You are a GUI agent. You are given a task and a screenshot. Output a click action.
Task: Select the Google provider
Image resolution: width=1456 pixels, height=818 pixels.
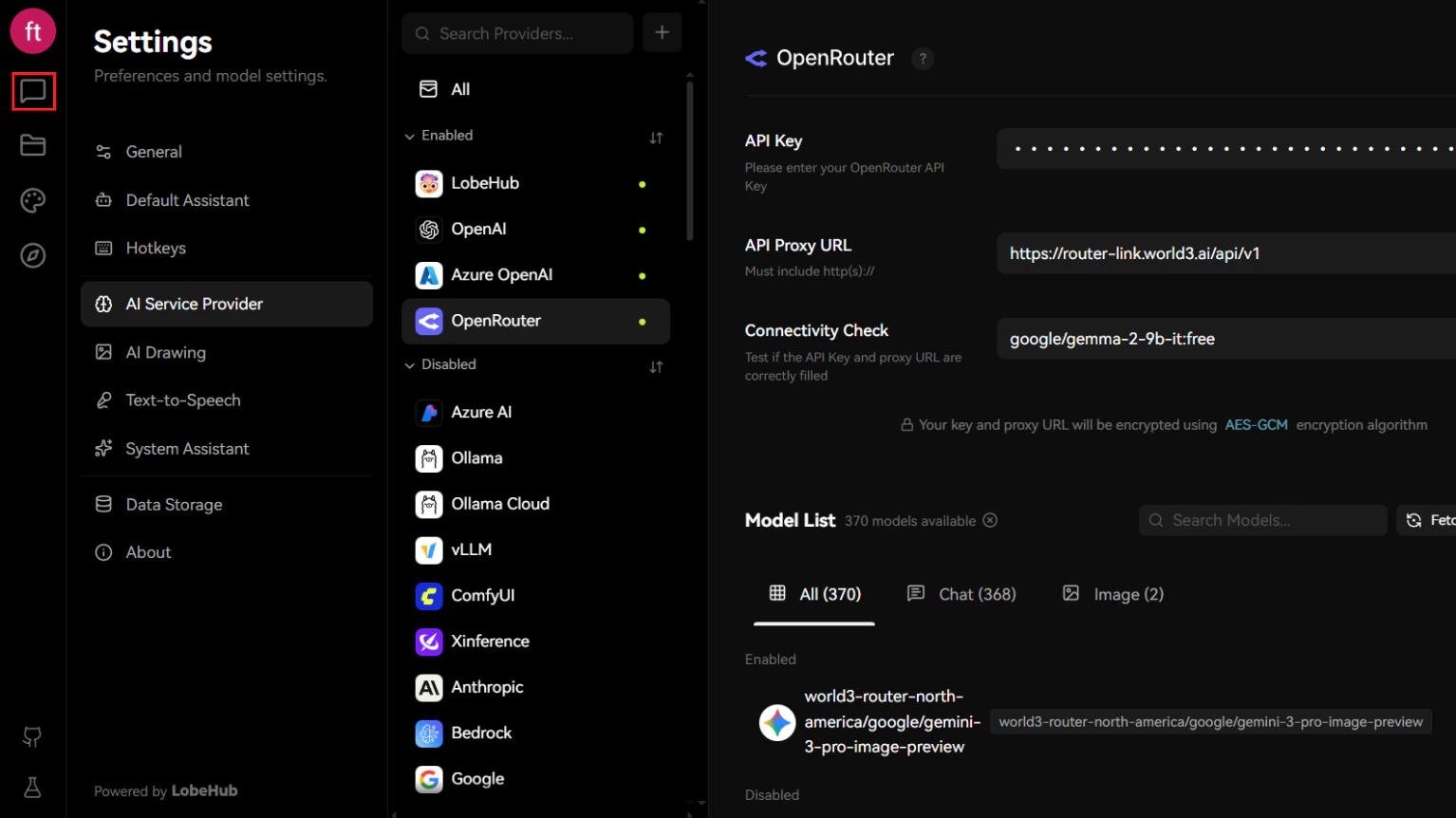coord(535,779)
